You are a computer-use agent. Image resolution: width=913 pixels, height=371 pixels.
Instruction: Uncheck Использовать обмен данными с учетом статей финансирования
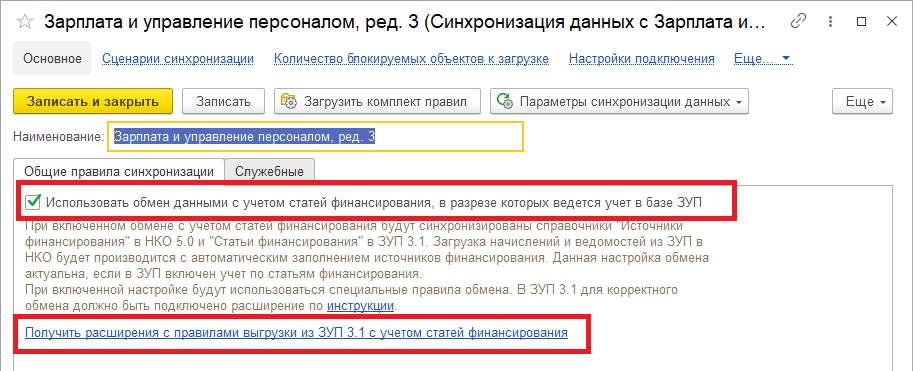[33, 202]
